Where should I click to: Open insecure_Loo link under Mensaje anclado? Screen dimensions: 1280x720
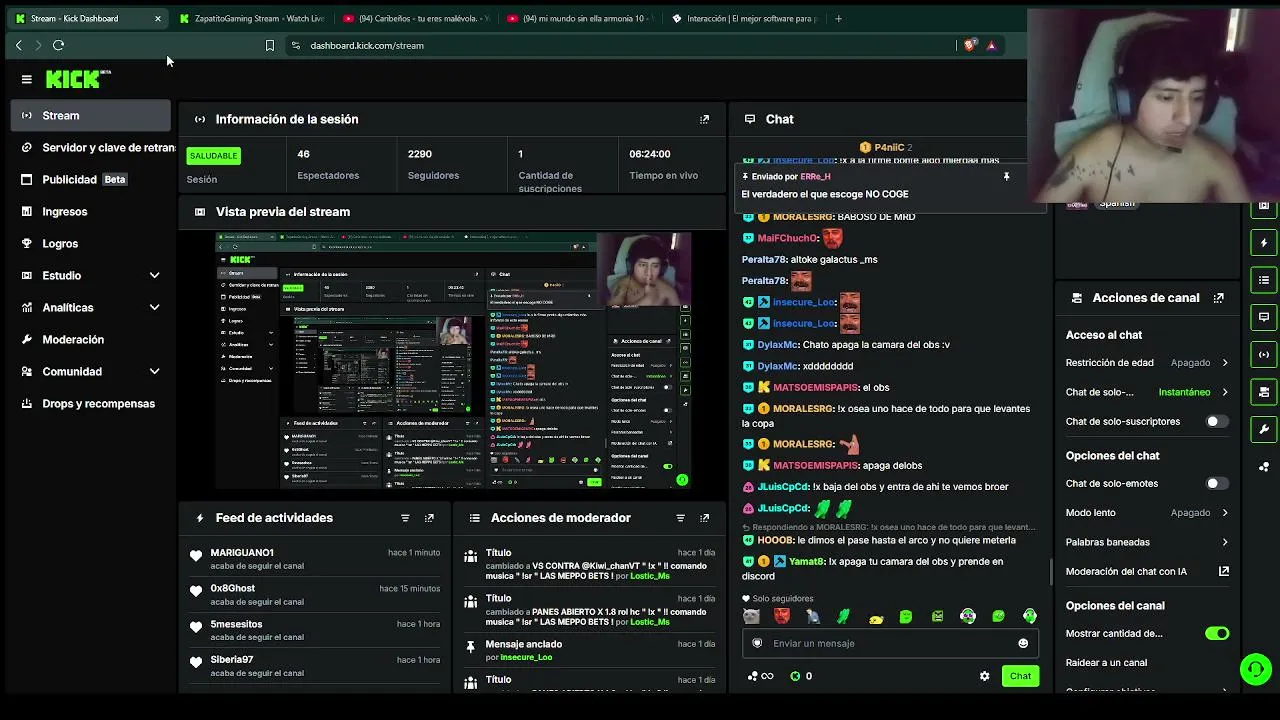[526, 658]
